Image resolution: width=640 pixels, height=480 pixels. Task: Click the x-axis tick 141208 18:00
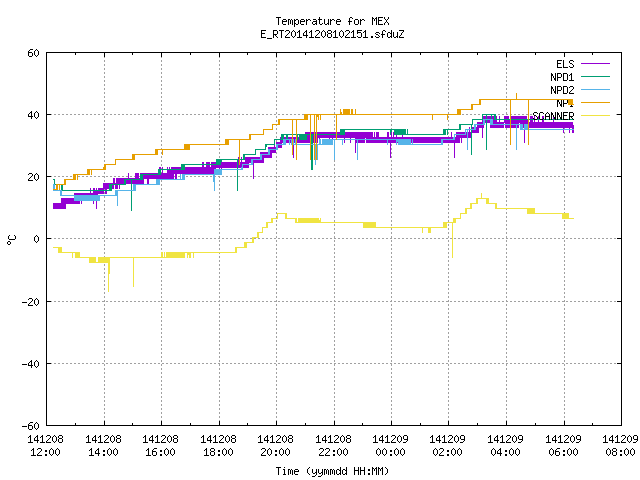pyautogui.click(x=218, y=446)
